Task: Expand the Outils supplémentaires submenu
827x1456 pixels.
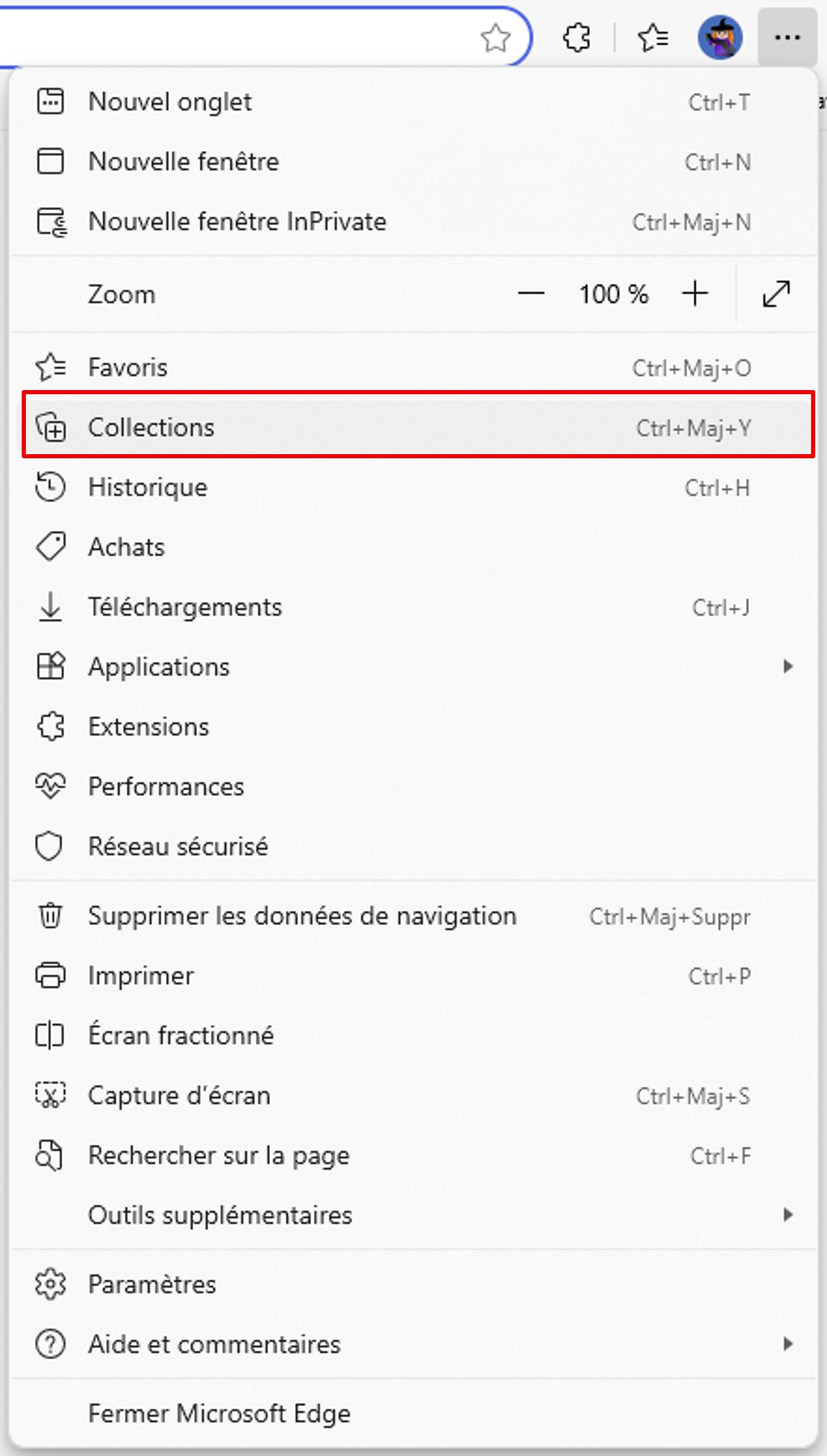Action: tap(788, 1215)
